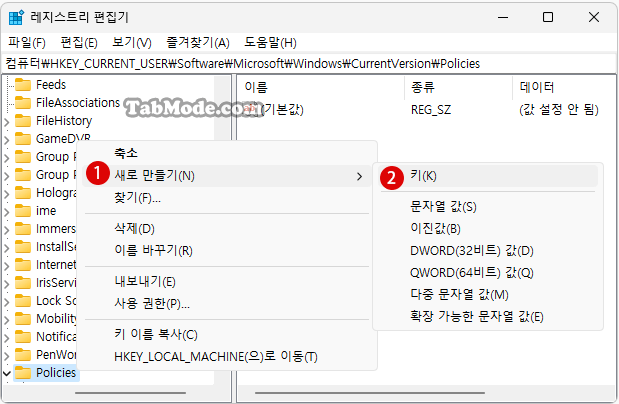Click the ime folder icon

point(23,211)
